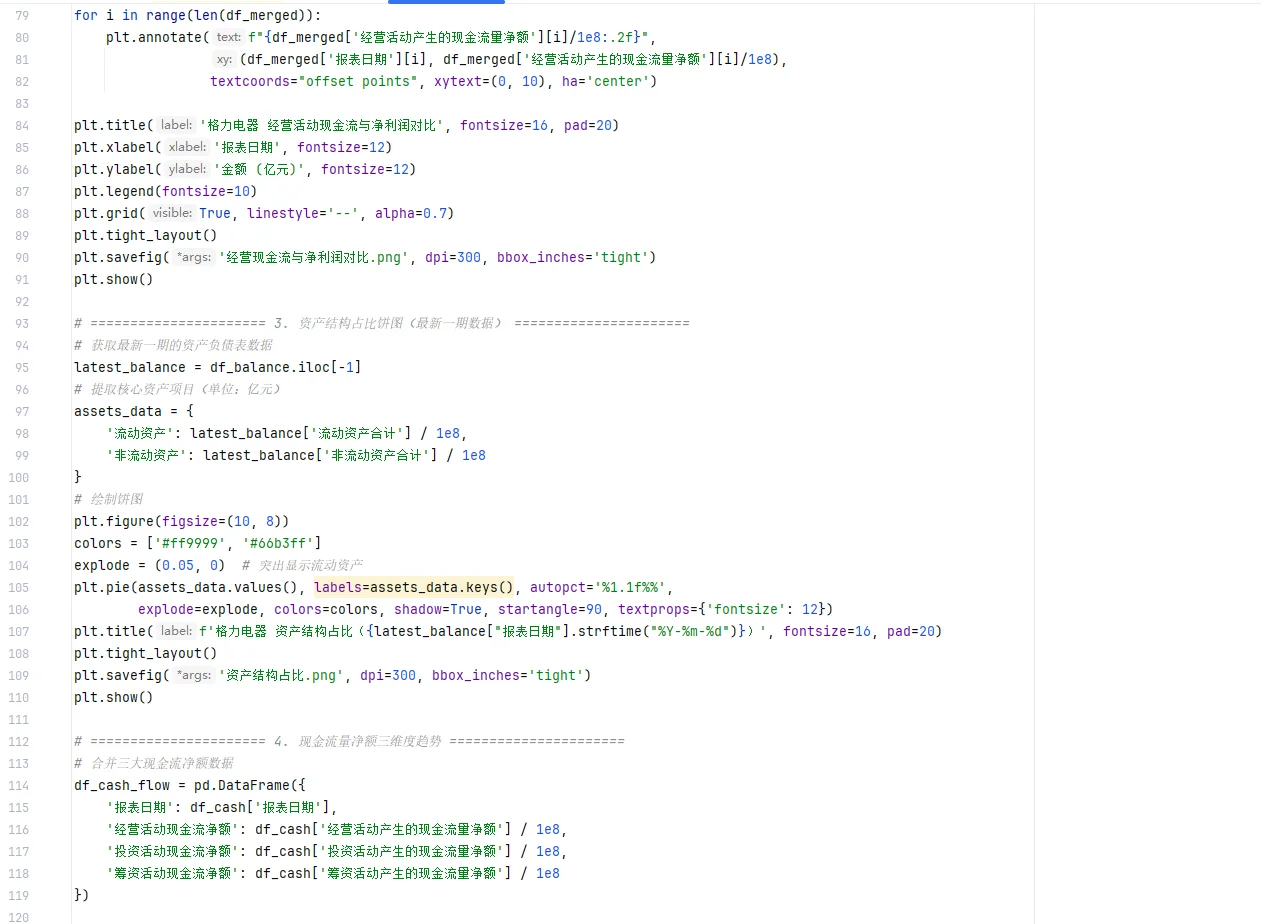The height and width of the screenshot is (924, 1261).
Task: Click the "text:" inlay hint in plt.annotate
Action: point(229,38)
